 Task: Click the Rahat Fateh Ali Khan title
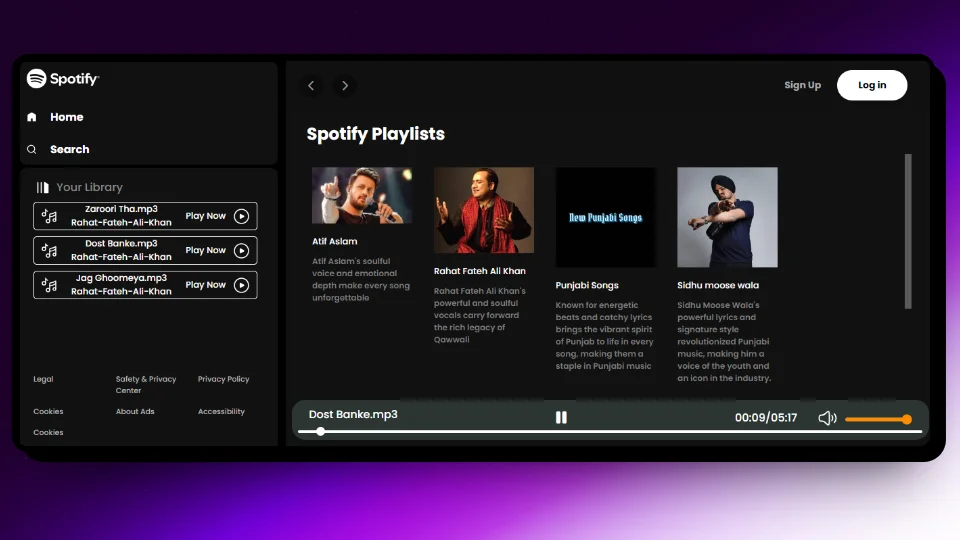tap(479, 271)
